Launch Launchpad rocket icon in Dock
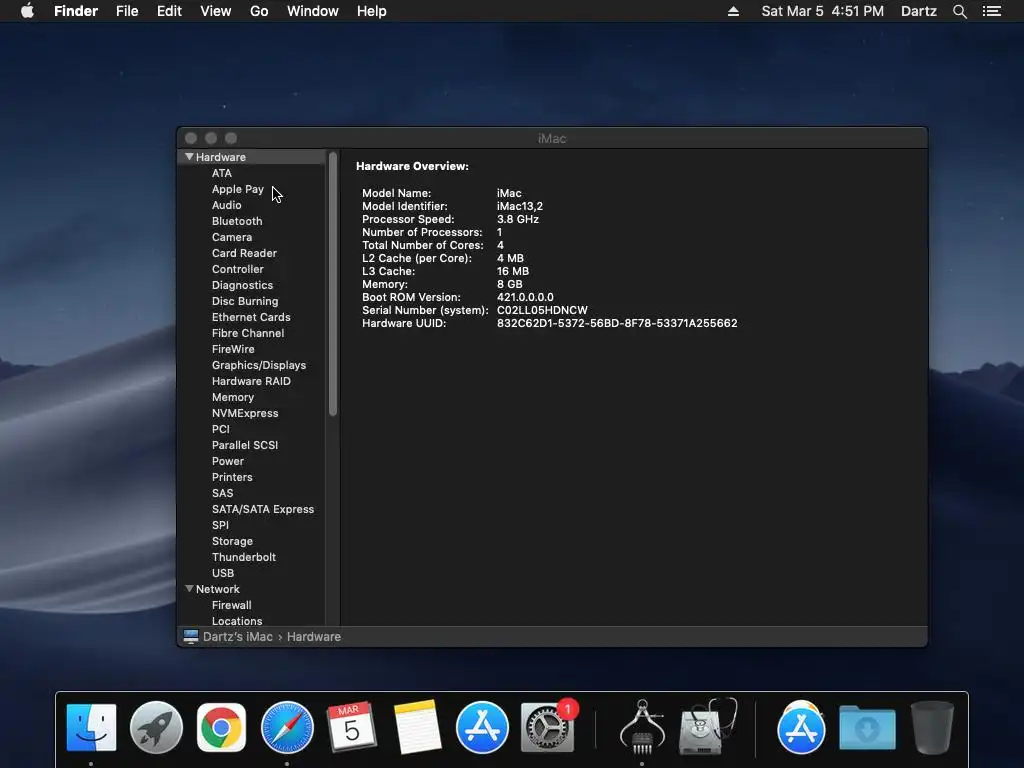This screenshot has height=768, width=1024. (x=156, y=727)
